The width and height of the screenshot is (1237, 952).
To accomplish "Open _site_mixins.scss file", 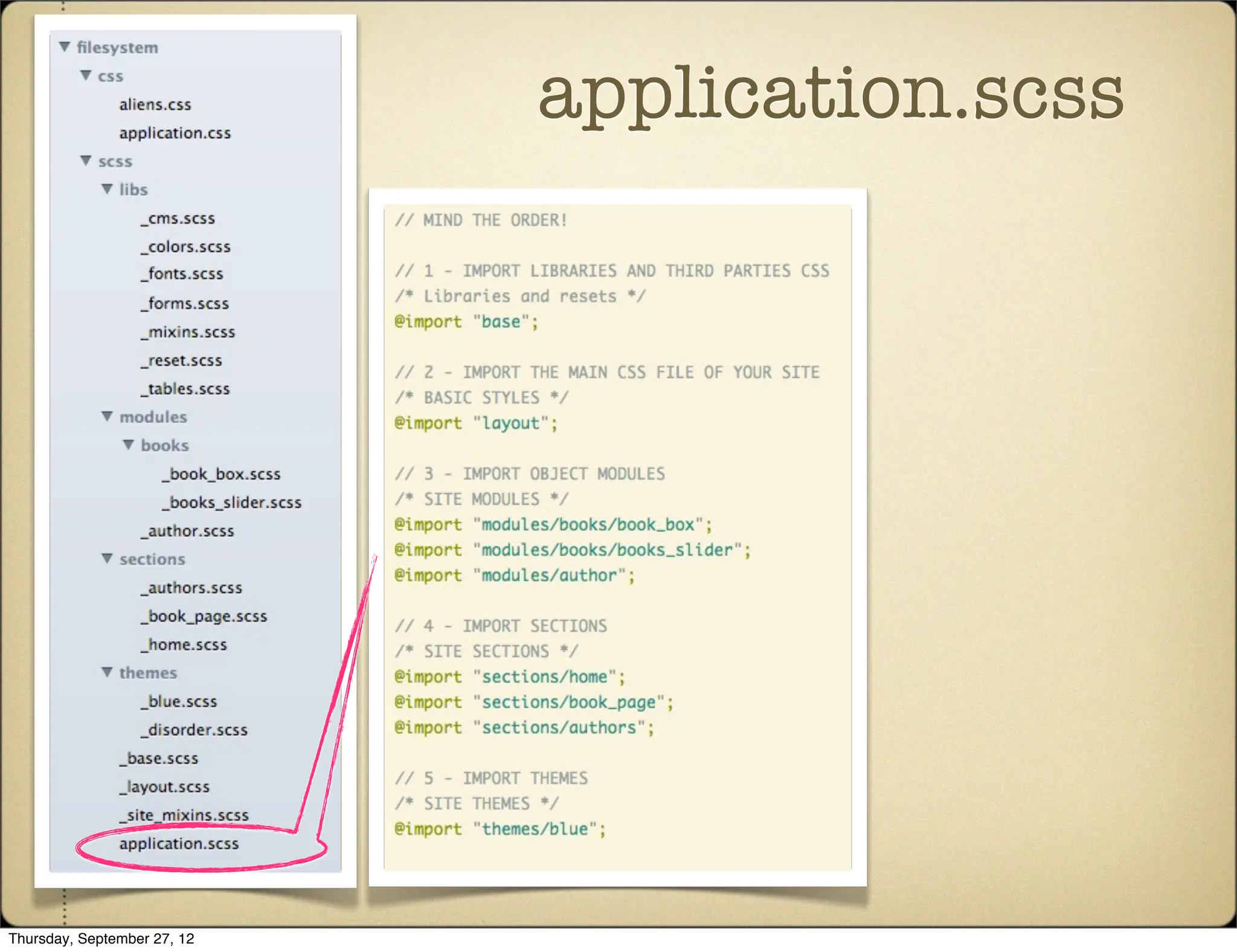I will click(184, 815).
